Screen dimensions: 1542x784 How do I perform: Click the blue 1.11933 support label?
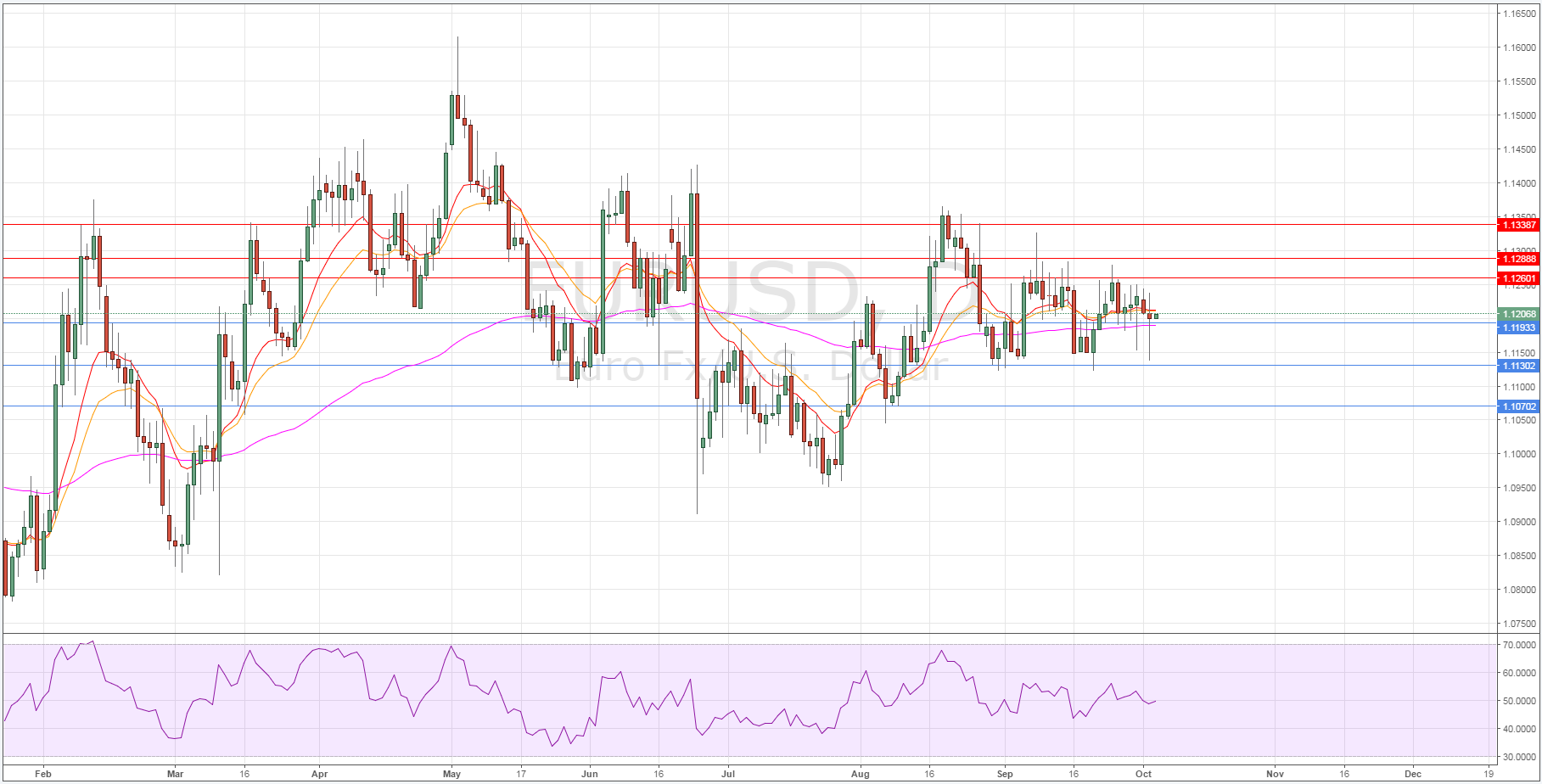1519,328
